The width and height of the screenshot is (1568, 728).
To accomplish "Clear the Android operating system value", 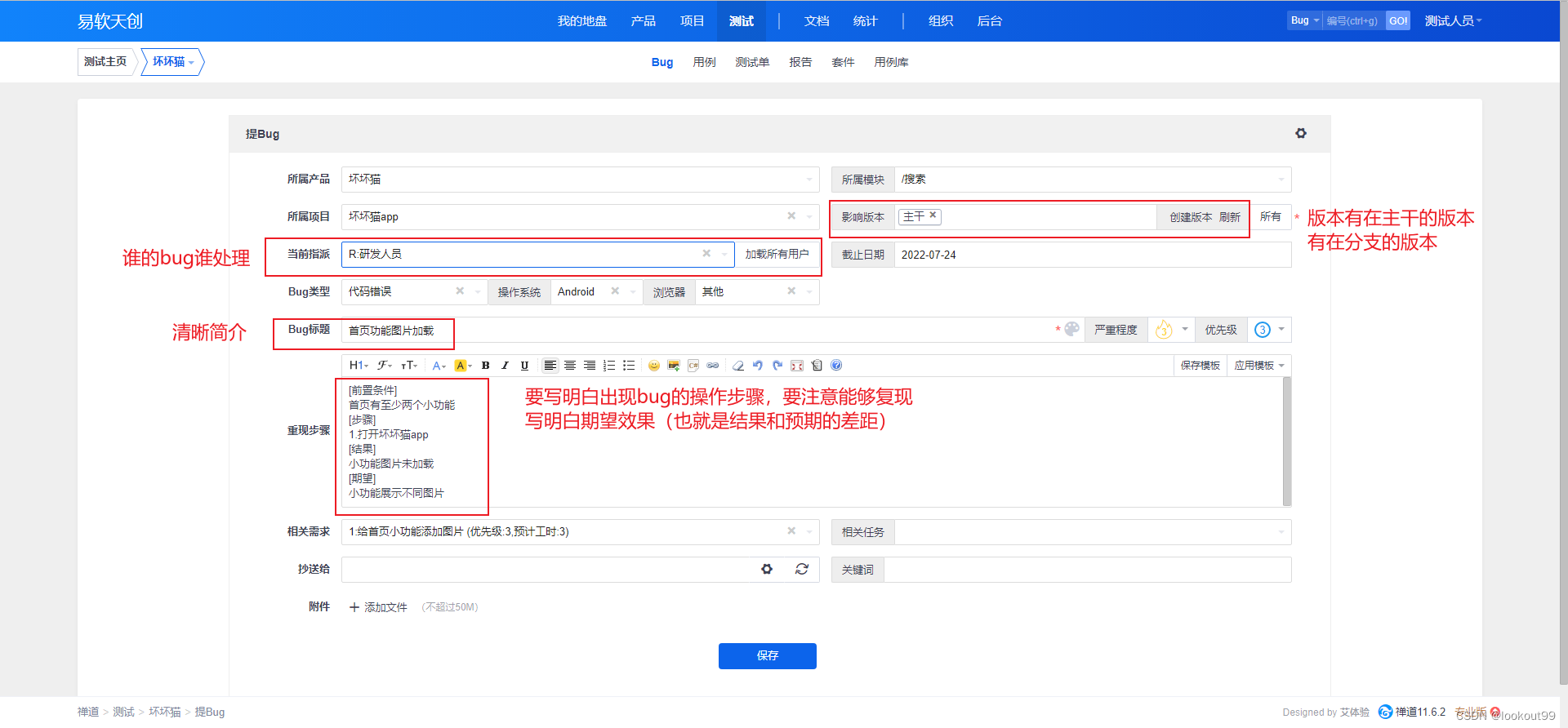I will click(x=615, y=291).
